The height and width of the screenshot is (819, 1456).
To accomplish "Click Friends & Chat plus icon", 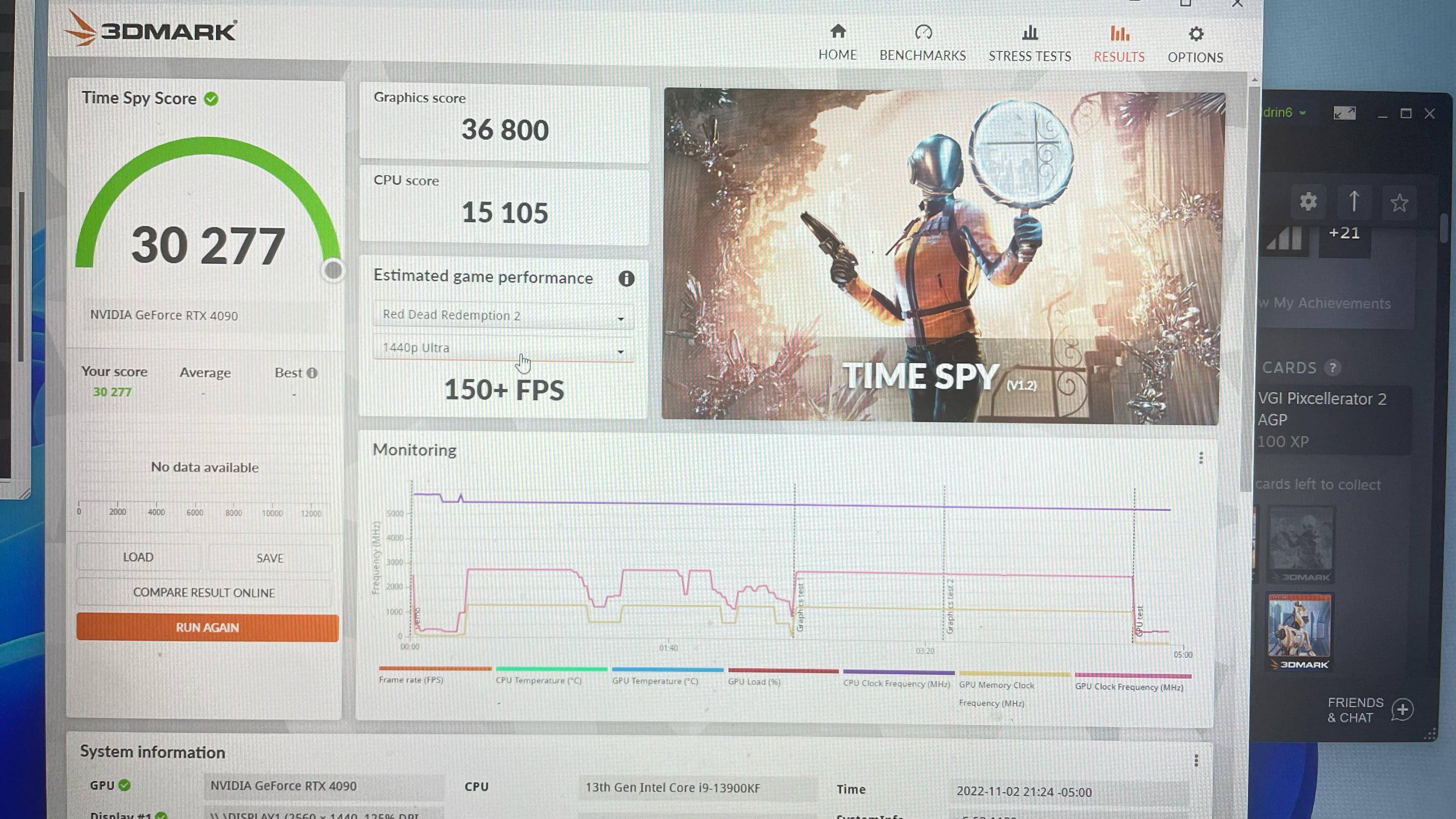I will (x=1402, y=709).
